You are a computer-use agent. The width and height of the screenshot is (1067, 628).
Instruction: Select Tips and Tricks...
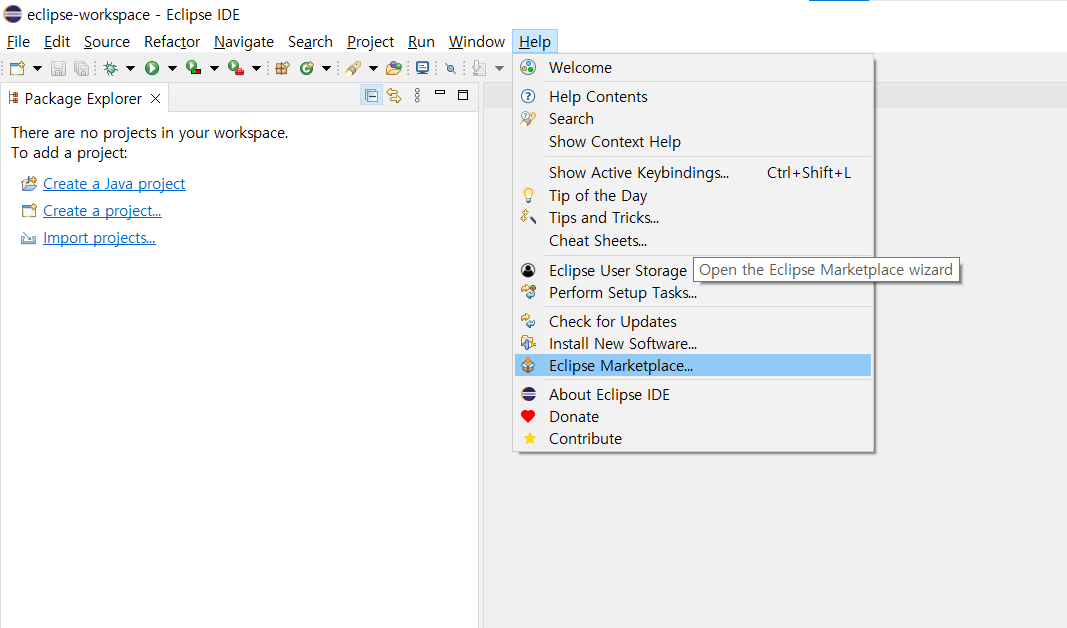693,218
